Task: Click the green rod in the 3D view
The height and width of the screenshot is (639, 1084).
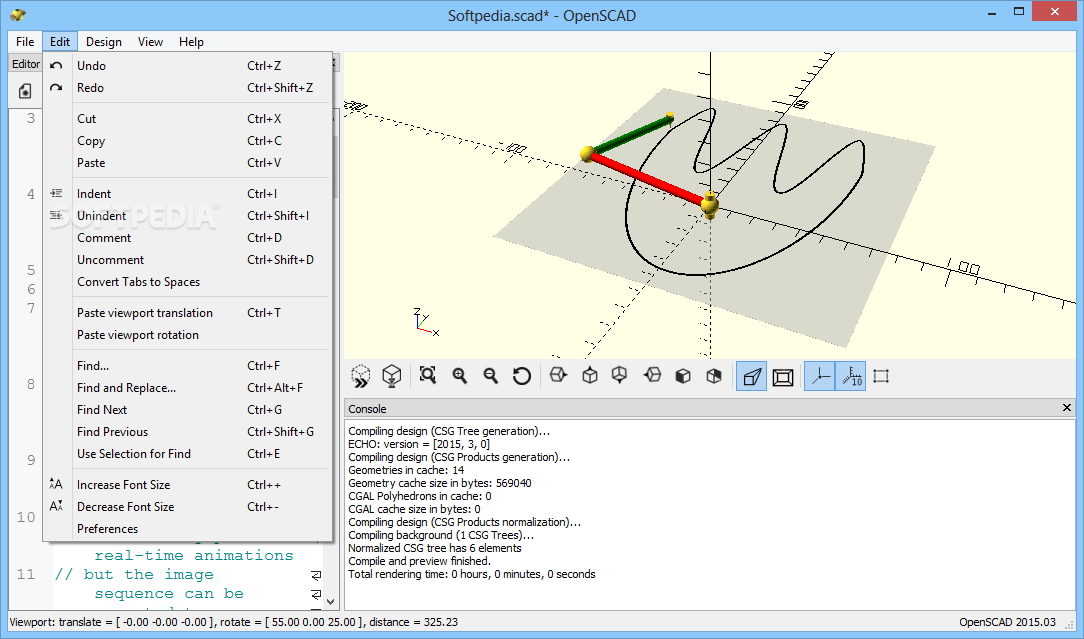Action: tap(631, 134)
